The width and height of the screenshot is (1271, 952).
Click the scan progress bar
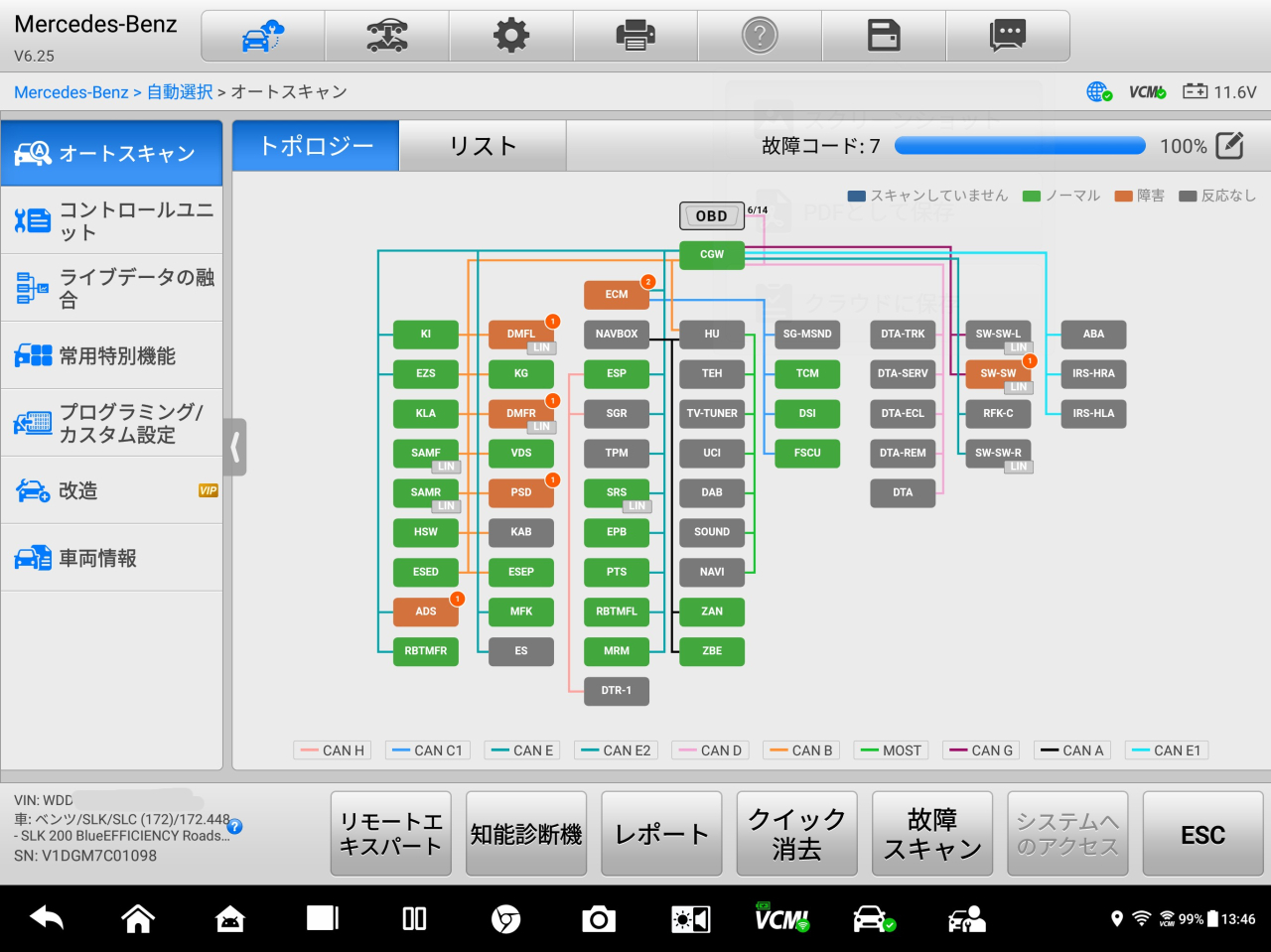1020,146
